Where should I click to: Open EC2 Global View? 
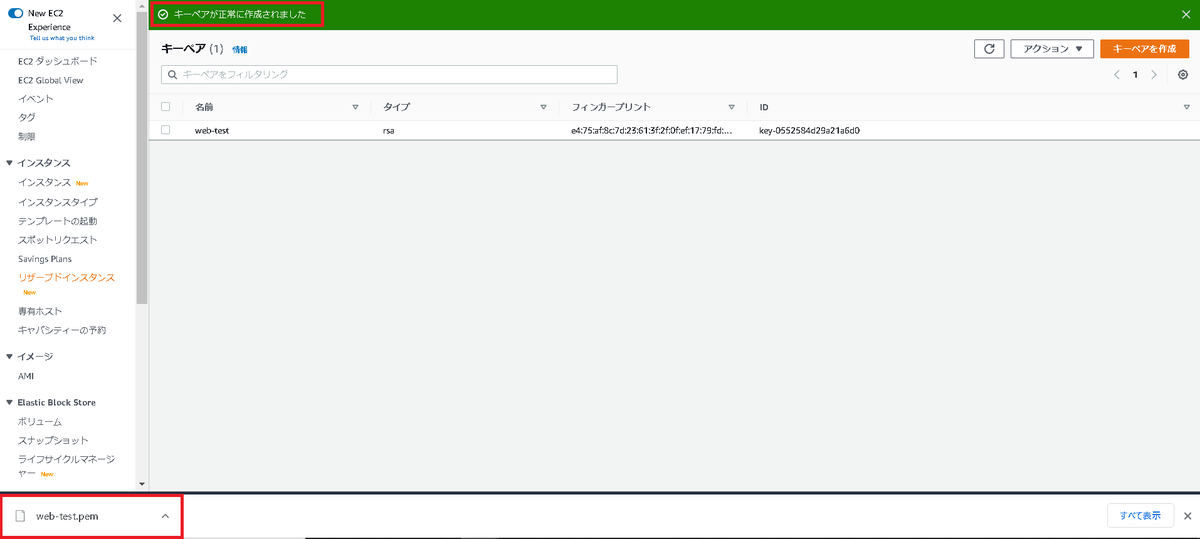pos(50,80)
